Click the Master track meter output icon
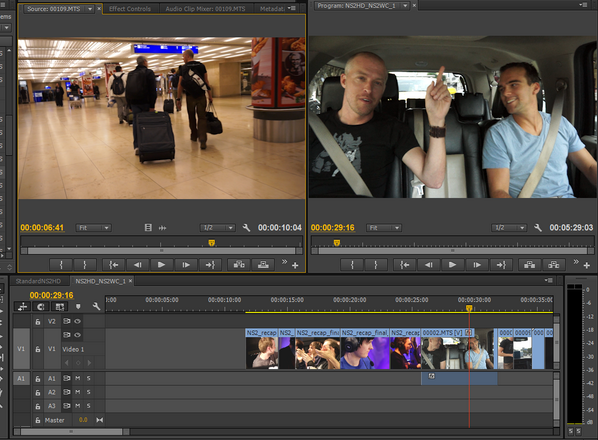This screenshot has width=598, height=440. (x=100, y=420)
